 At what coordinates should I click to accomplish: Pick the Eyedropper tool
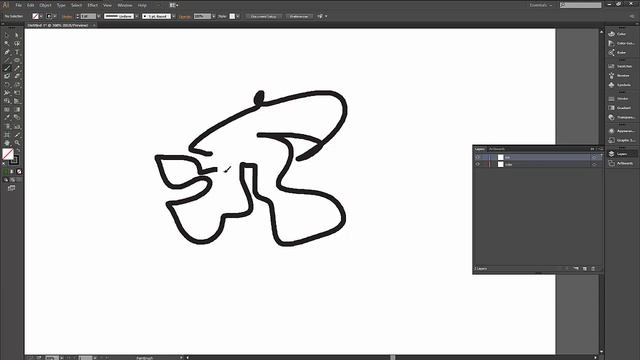pyautogui.click(x=7, y=118)
